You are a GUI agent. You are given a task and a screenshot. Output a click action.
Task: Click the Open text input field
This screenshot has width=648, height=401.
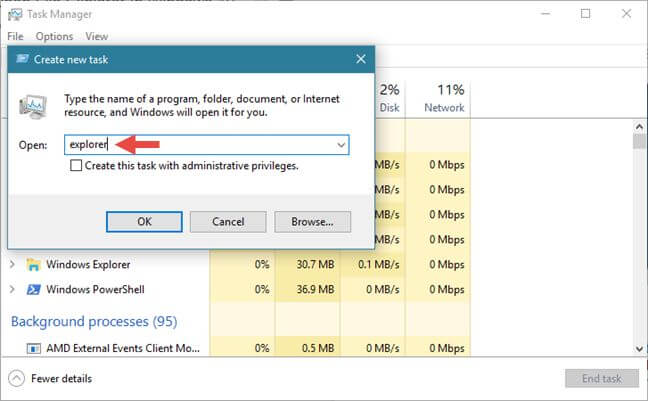pos(207,145)
